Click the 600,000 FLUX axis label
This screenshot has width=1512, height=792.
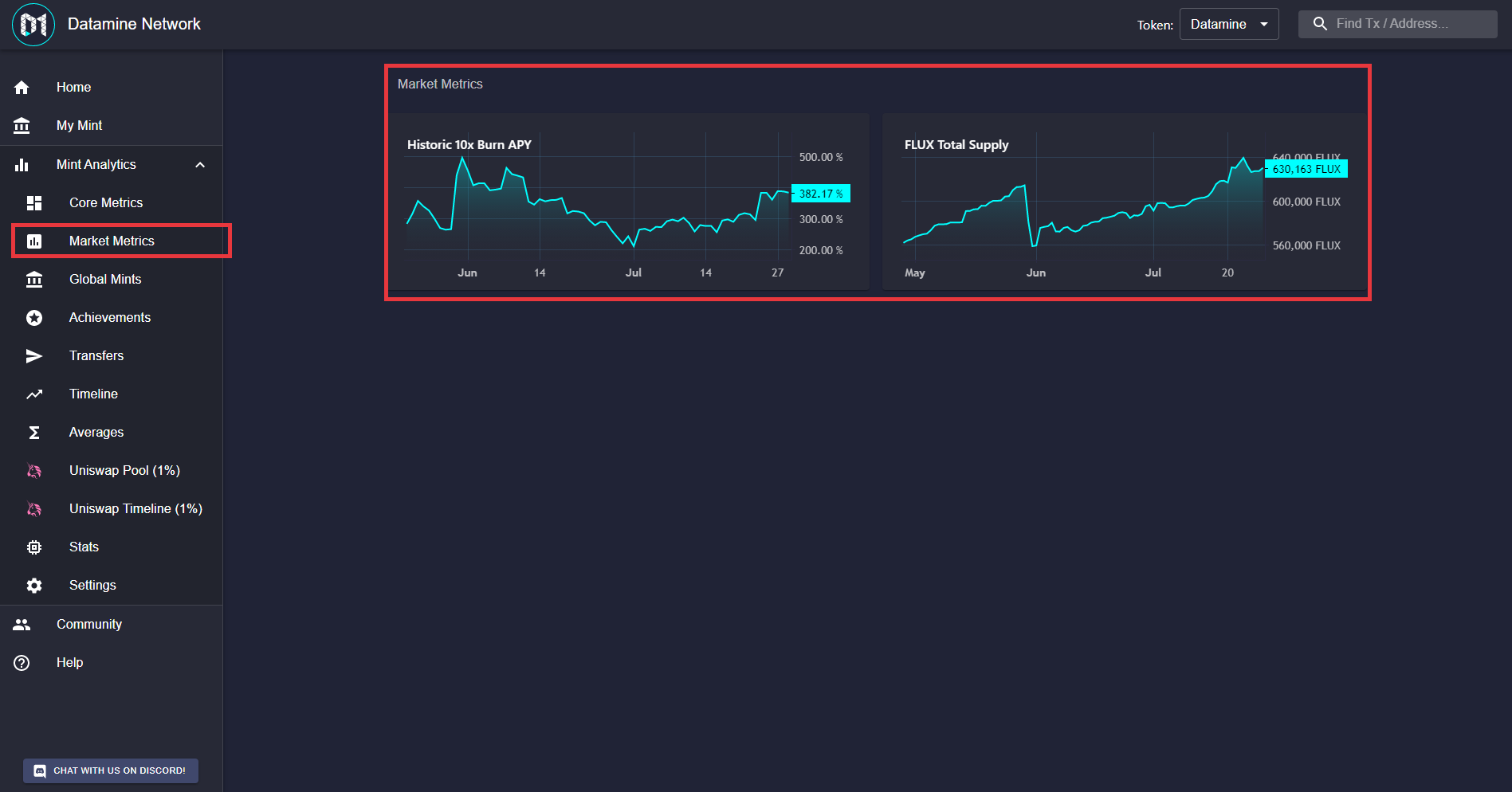pos(1306,202)
